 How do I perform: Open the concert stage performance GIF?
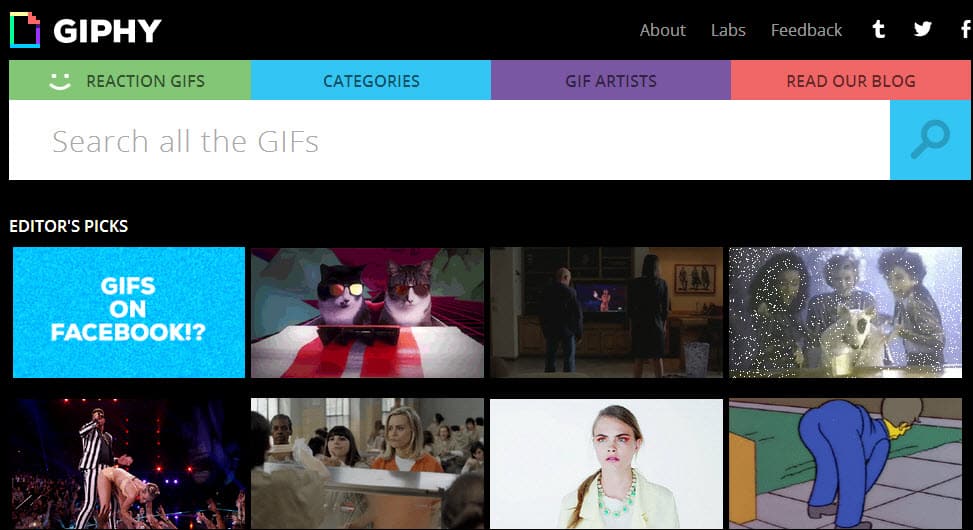tap(129, 464)
